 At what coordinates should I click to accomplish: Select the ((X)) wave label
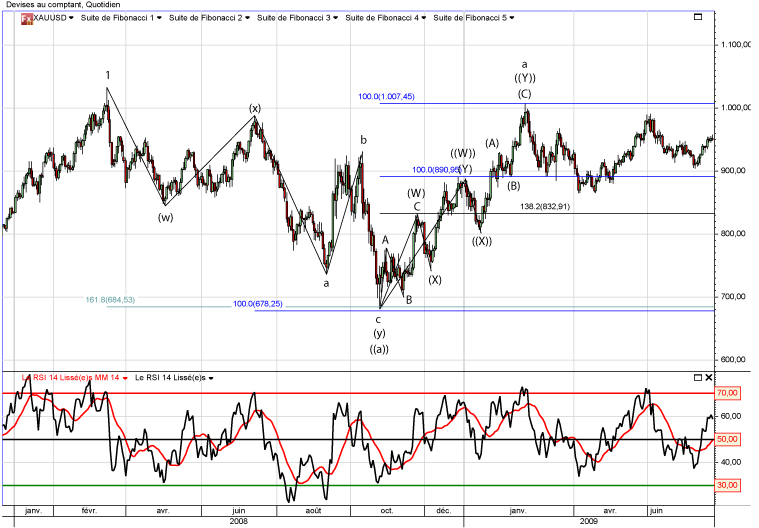[x=482, y=241]
